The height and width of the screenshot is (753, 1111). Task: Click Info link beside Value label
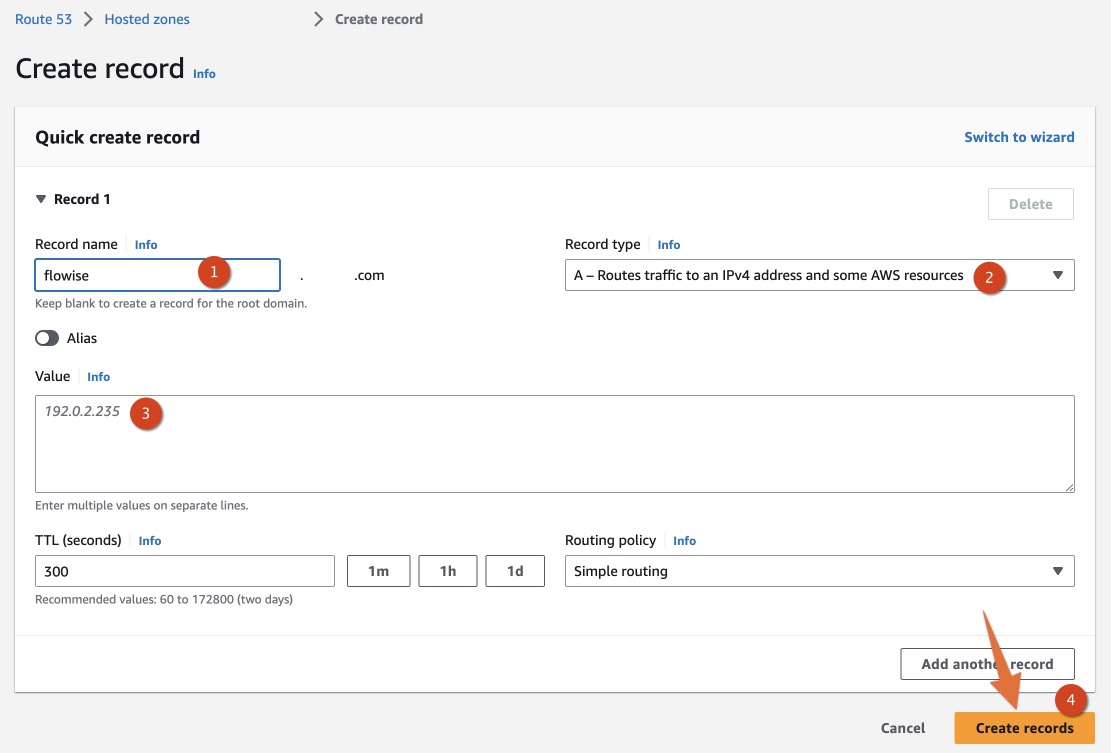[x=98, y=377]
